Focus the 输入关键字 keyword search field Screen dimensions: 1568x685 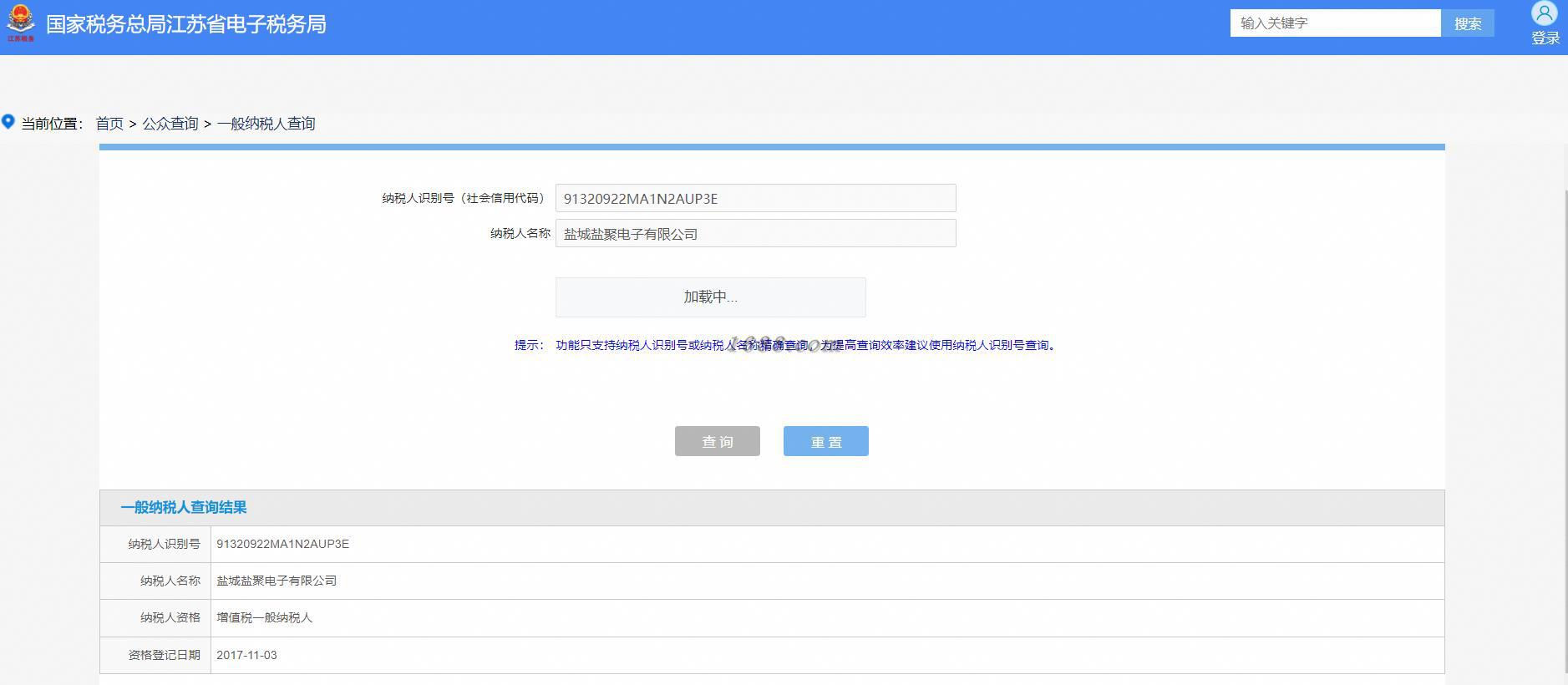point(1335,23)
